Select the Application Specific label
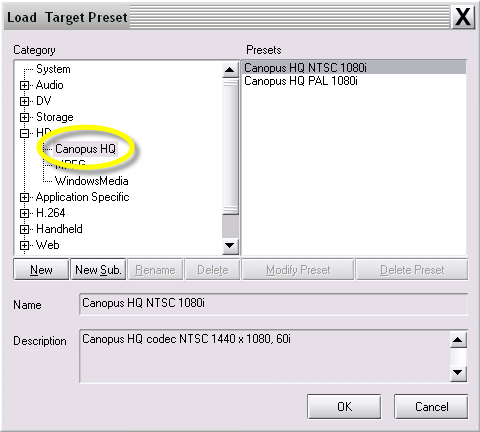Viewport: 480px width, 432px height. (x=82, y=197)
